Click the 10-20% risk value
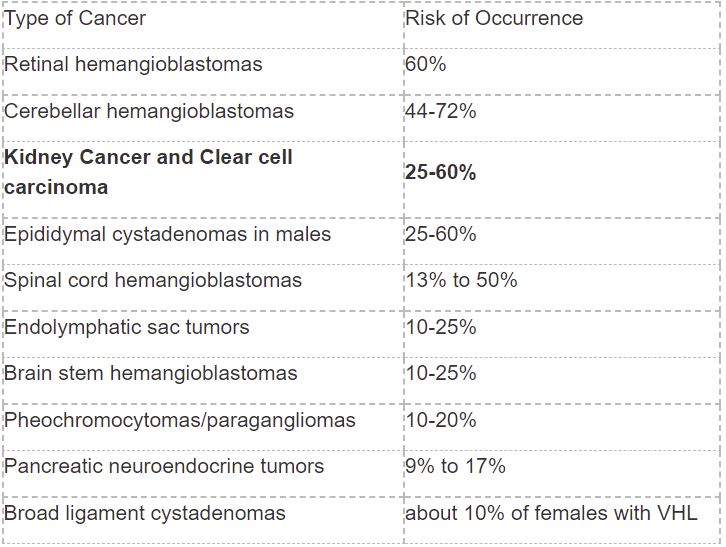The height and width of the screenshot is (547, 726). (440, 421)
